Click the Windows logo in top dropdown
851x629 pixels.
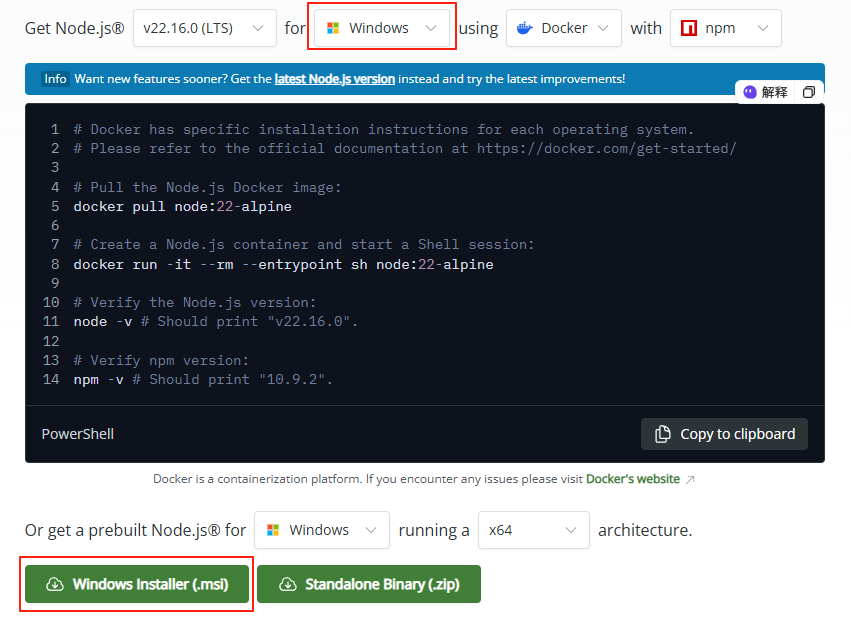click(333, 28)
